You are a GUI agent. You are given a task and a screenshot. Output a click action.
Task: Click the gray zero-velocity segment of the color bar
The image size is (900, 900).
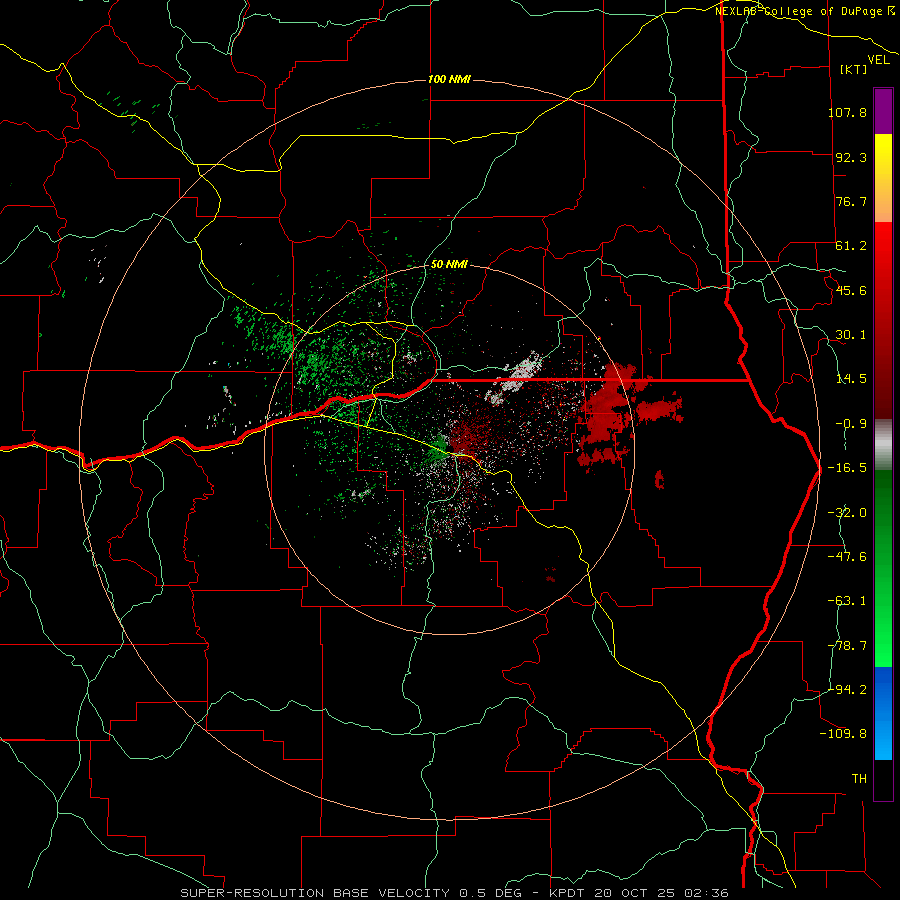click(883, 445)
